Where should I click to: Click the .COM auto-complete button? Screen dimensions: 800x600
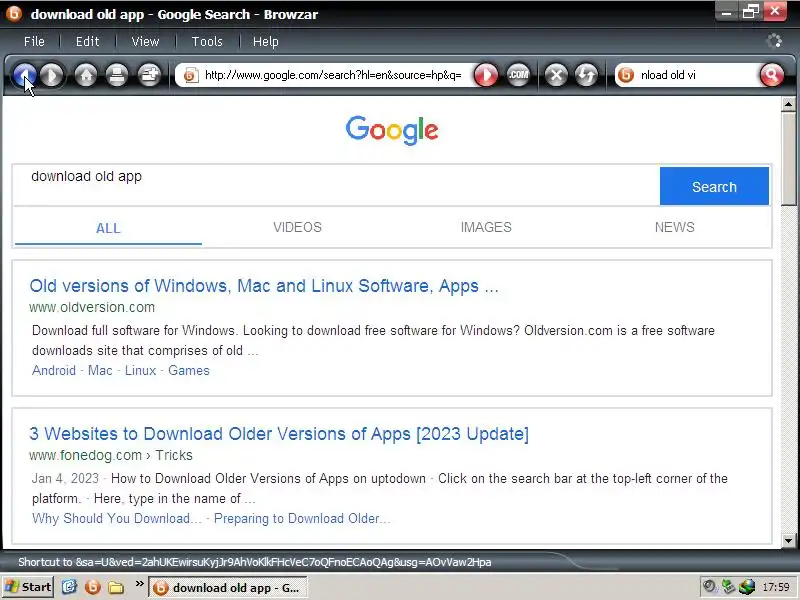pyautogui.click(x=518, y=76)
